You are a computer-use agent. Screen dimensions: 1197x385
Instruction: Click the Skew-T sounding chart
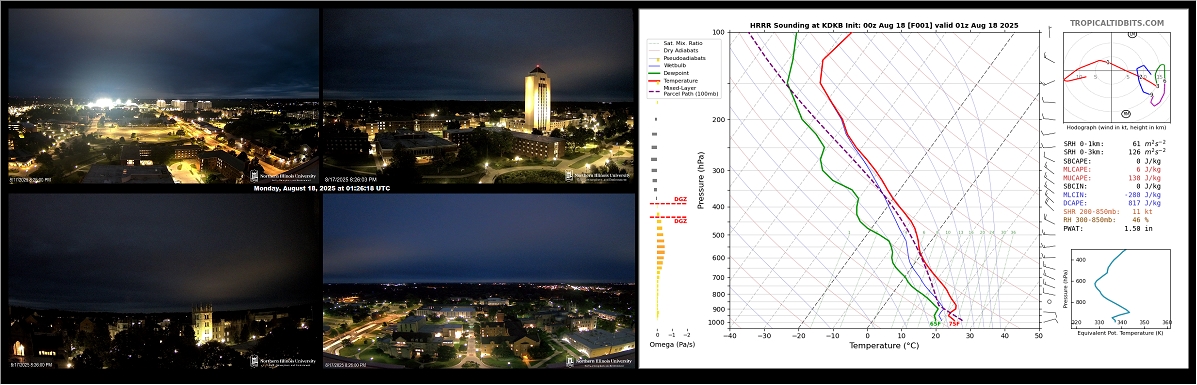pos(884,180)
